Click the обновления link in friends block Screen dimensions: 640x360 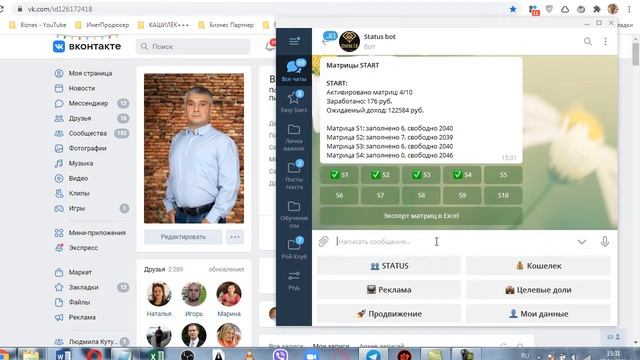[226, 269]
